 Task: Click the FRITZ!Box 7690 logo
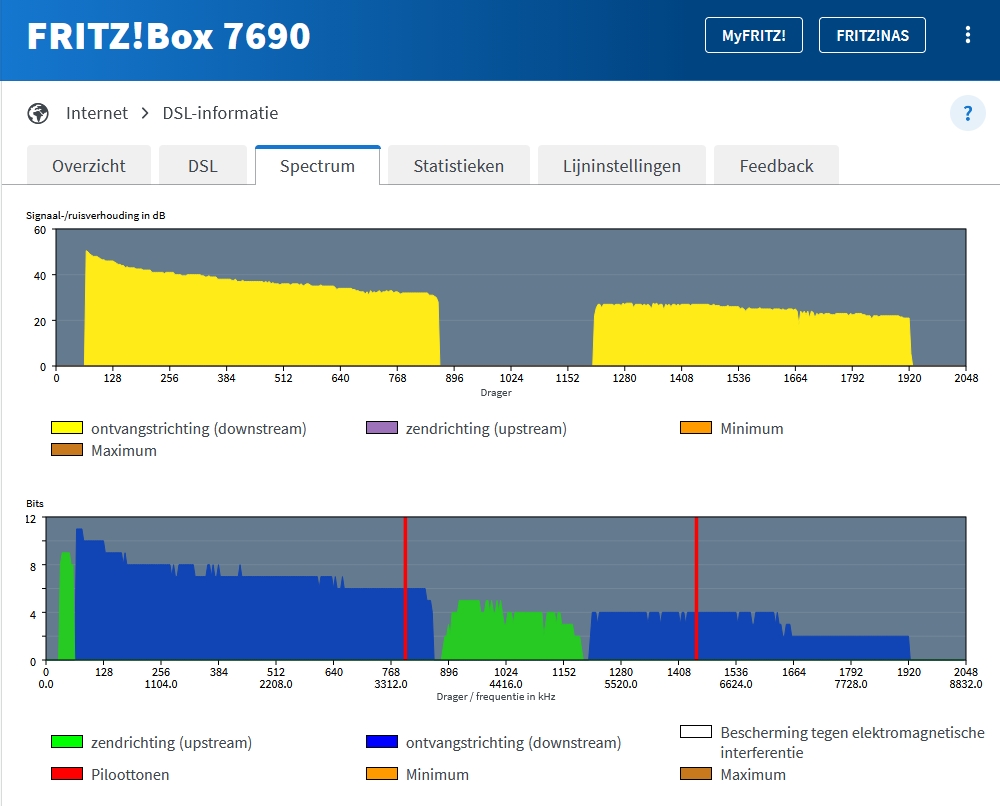(168, 36)
